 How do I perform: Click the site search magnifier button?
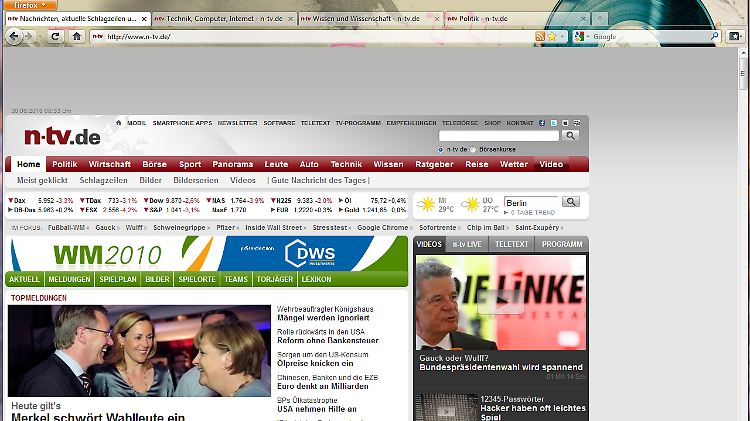pyautogui.click(x=570, y=135)
